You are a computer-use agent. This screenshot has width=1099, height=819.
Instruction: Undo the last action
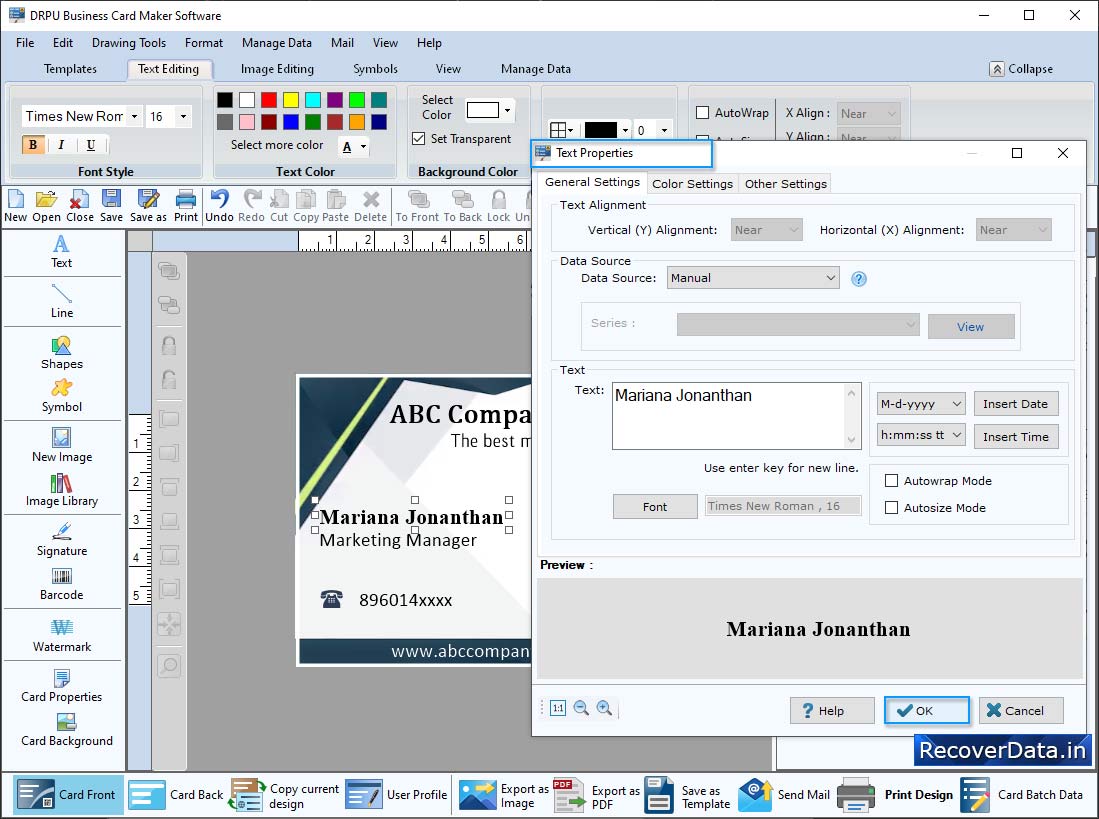tap(219, 206)
